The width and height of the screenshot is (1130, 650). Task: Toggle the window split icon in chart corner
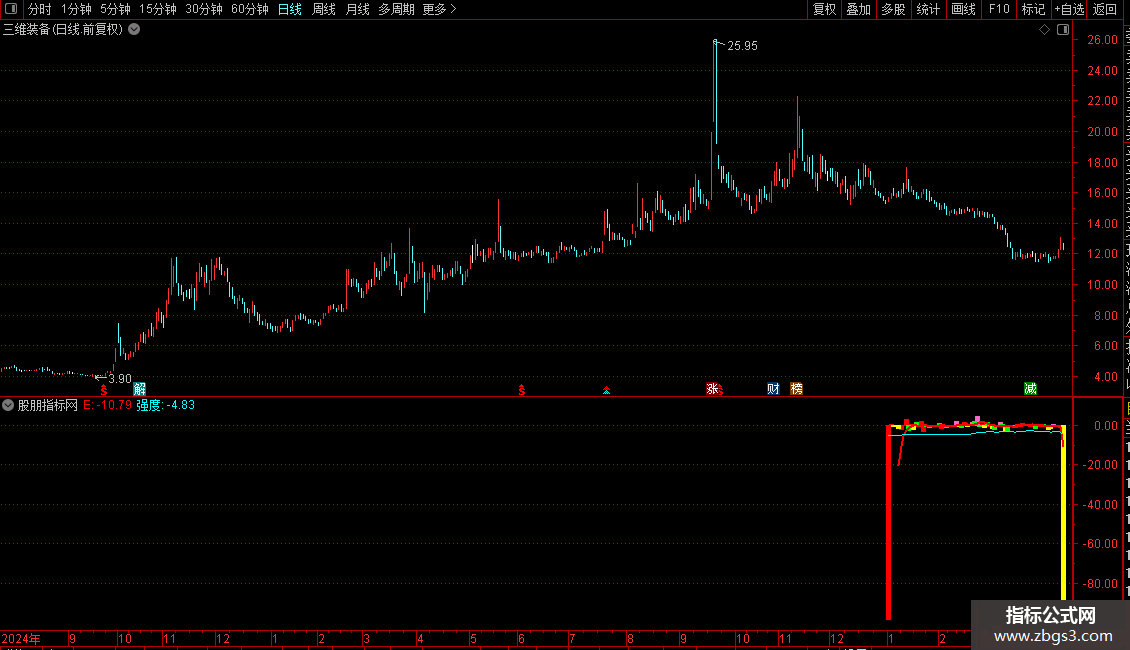pos(1063,30)
